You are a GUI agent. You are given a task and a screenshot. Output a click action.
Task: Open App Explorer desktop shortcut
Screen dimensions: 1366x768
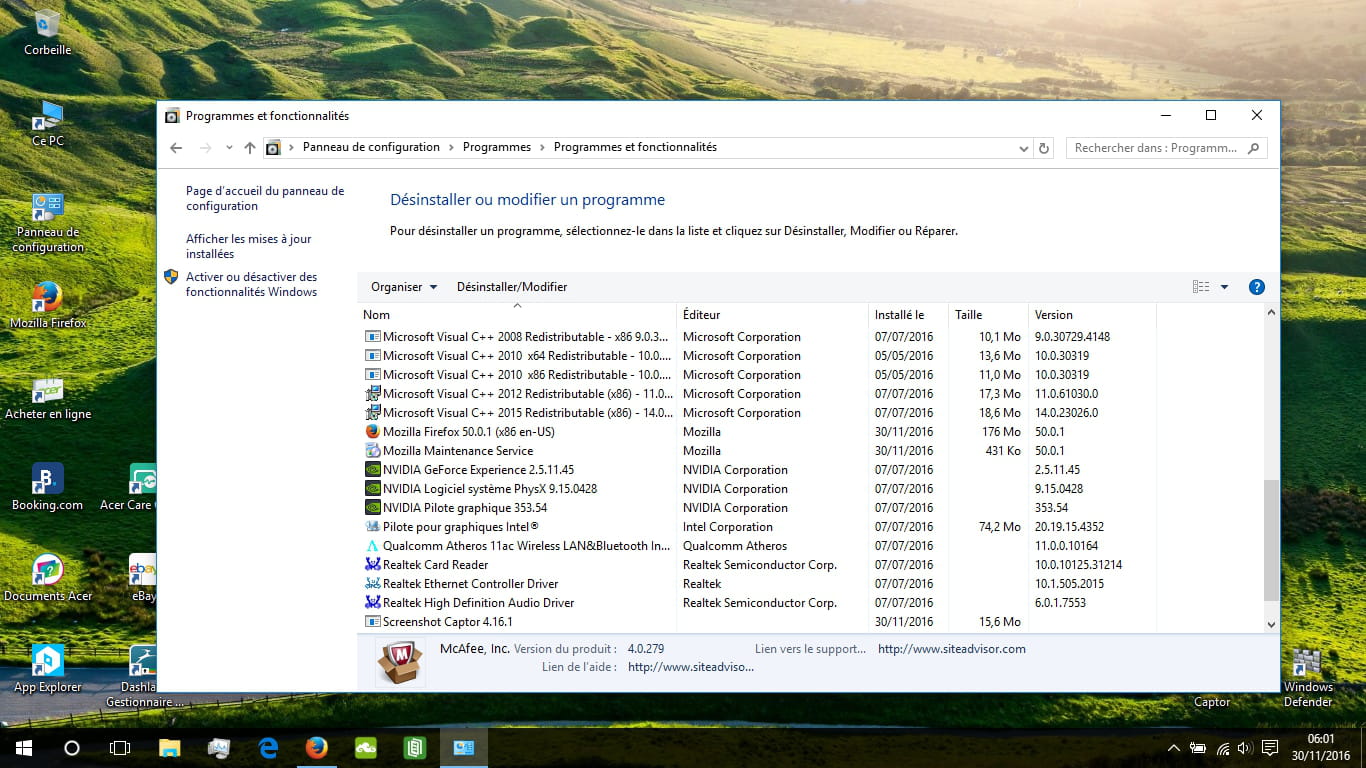tap(47, 669)
